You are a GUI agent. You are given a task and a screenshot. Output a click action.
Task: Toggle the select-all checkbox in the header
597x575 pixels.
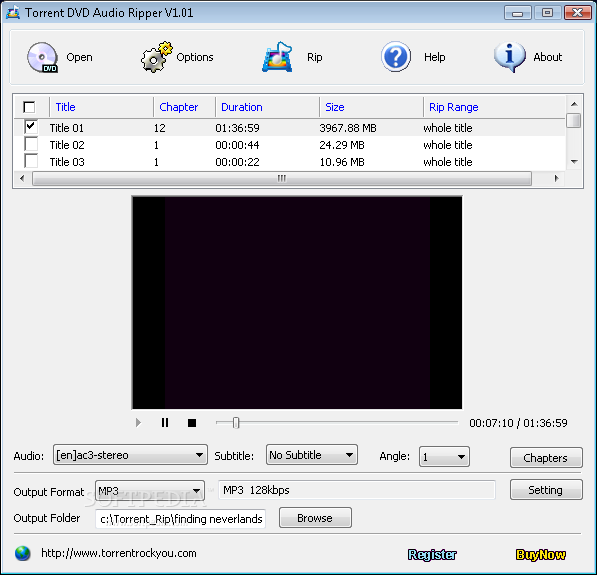click(x=29, y=107)
